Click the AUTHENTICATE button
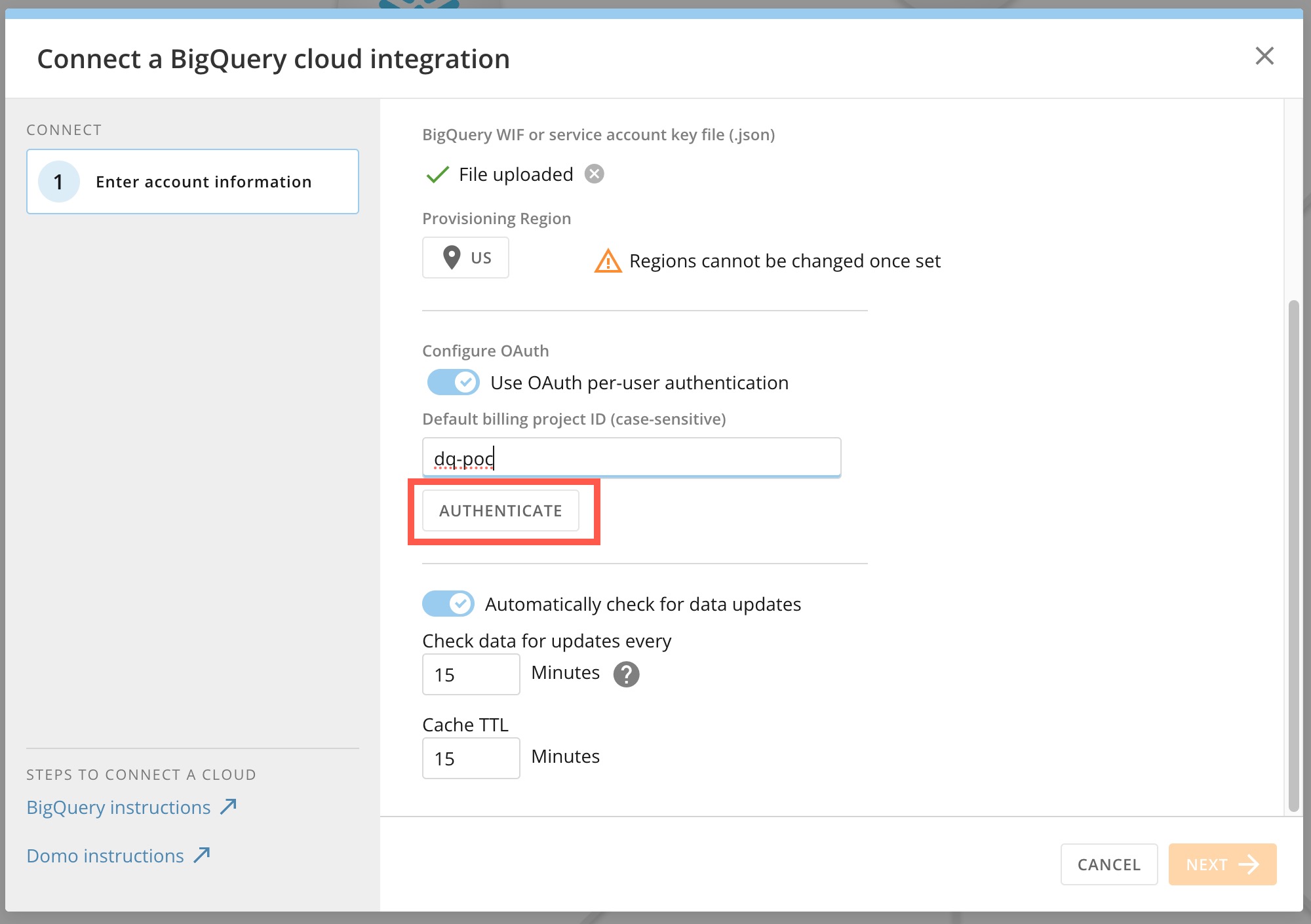Image resolution: width=1311 pixels, height=924 pixels. pos(501,510)
